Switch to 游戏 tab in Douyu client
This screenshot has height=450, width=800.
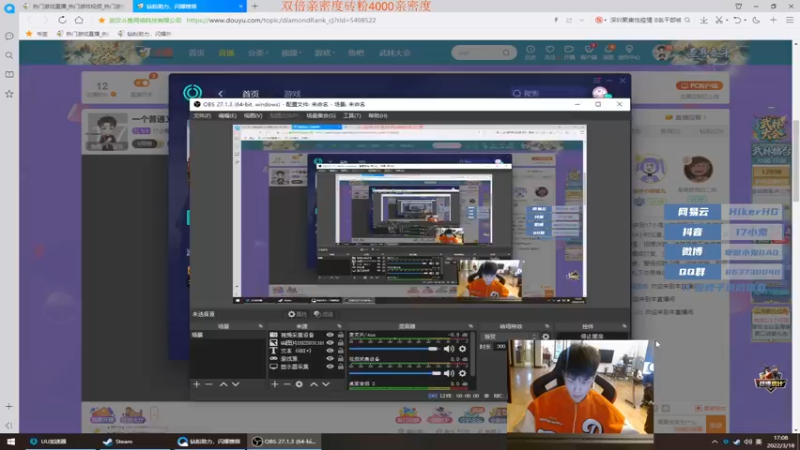(292, 94)
